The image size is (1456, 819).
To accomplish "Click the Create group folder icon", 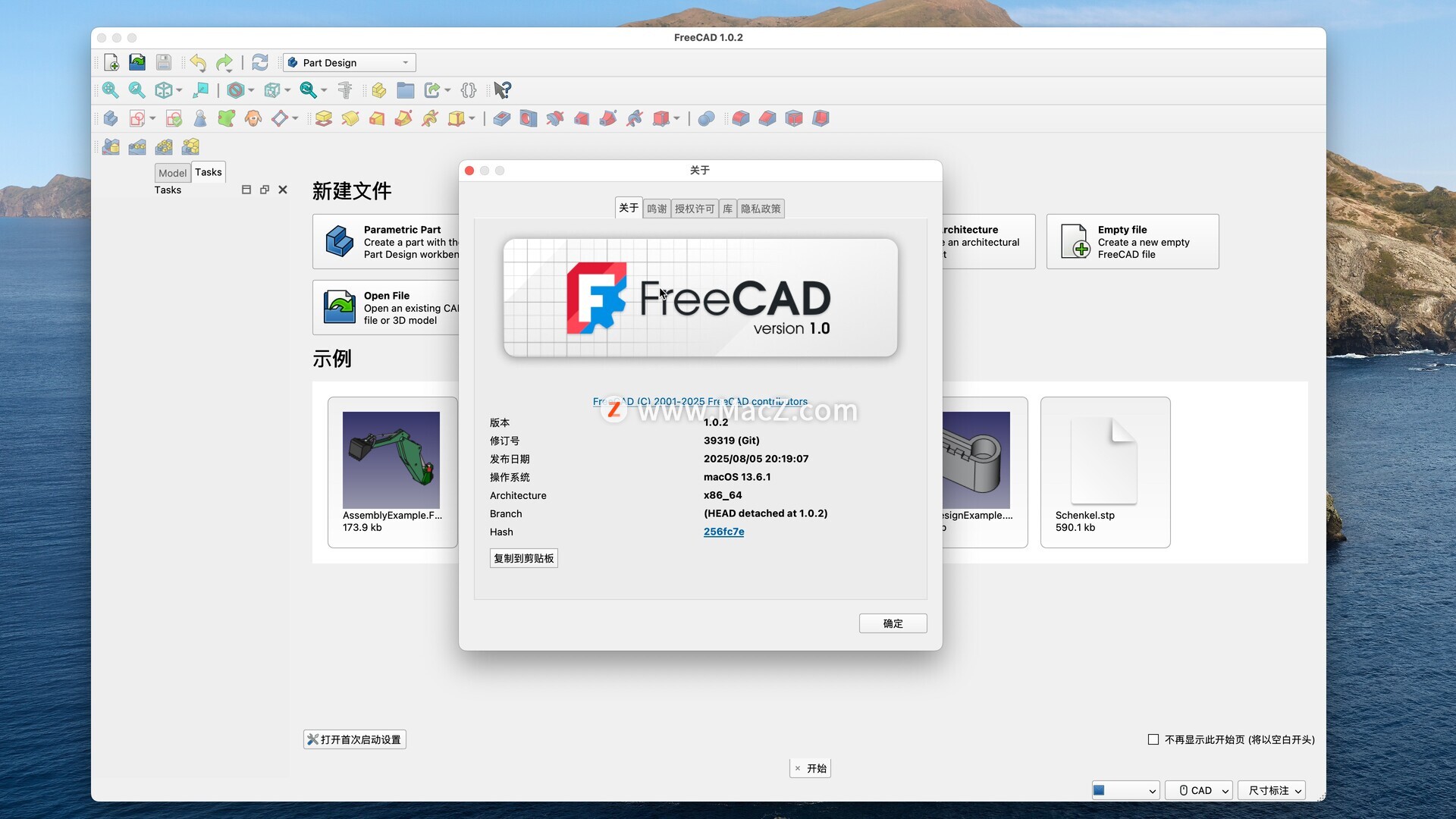I will (406, 90).
